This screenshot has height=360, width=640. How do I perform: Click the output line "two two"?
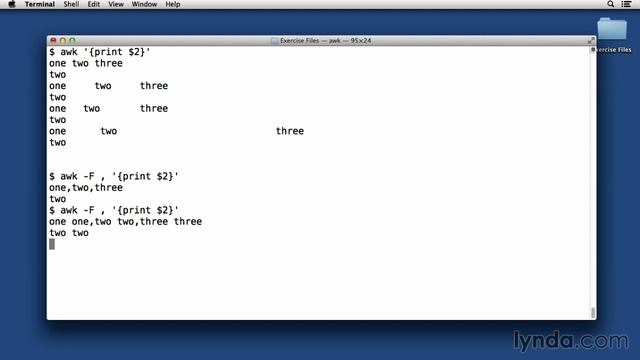[x=69, y=233]
